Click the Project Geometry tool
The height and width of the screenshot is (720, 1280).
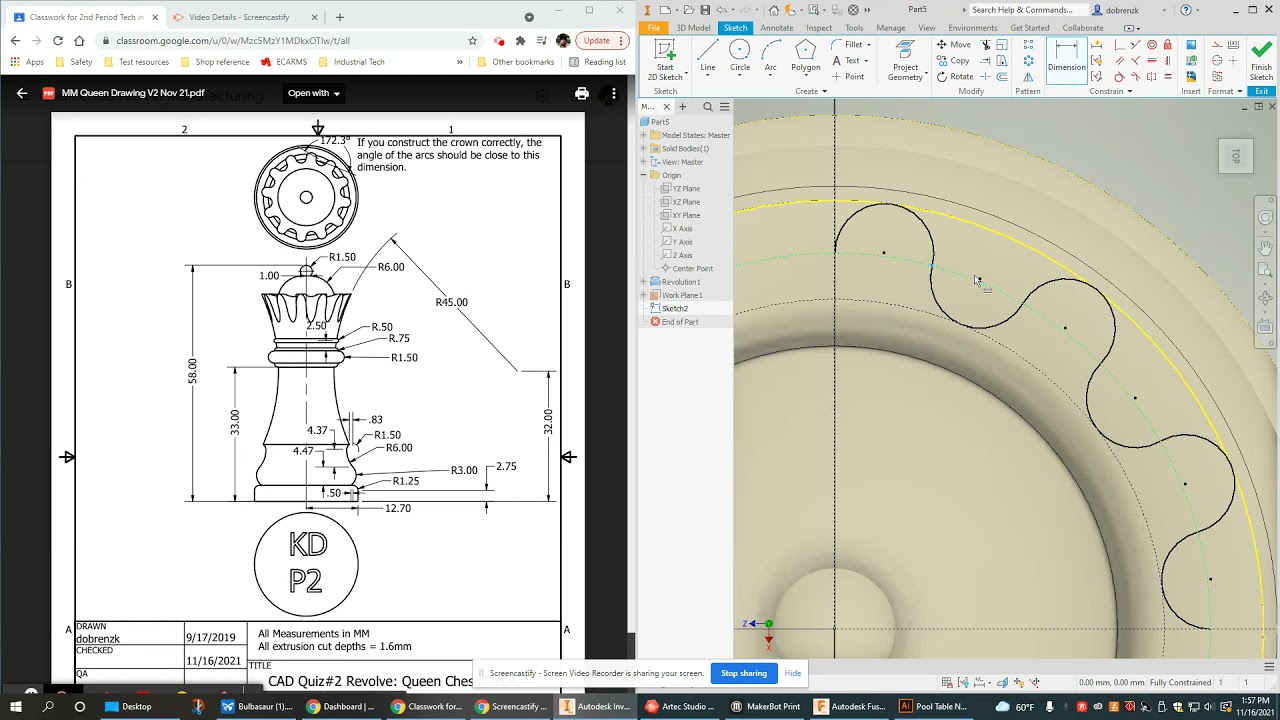tap(906, 60)
